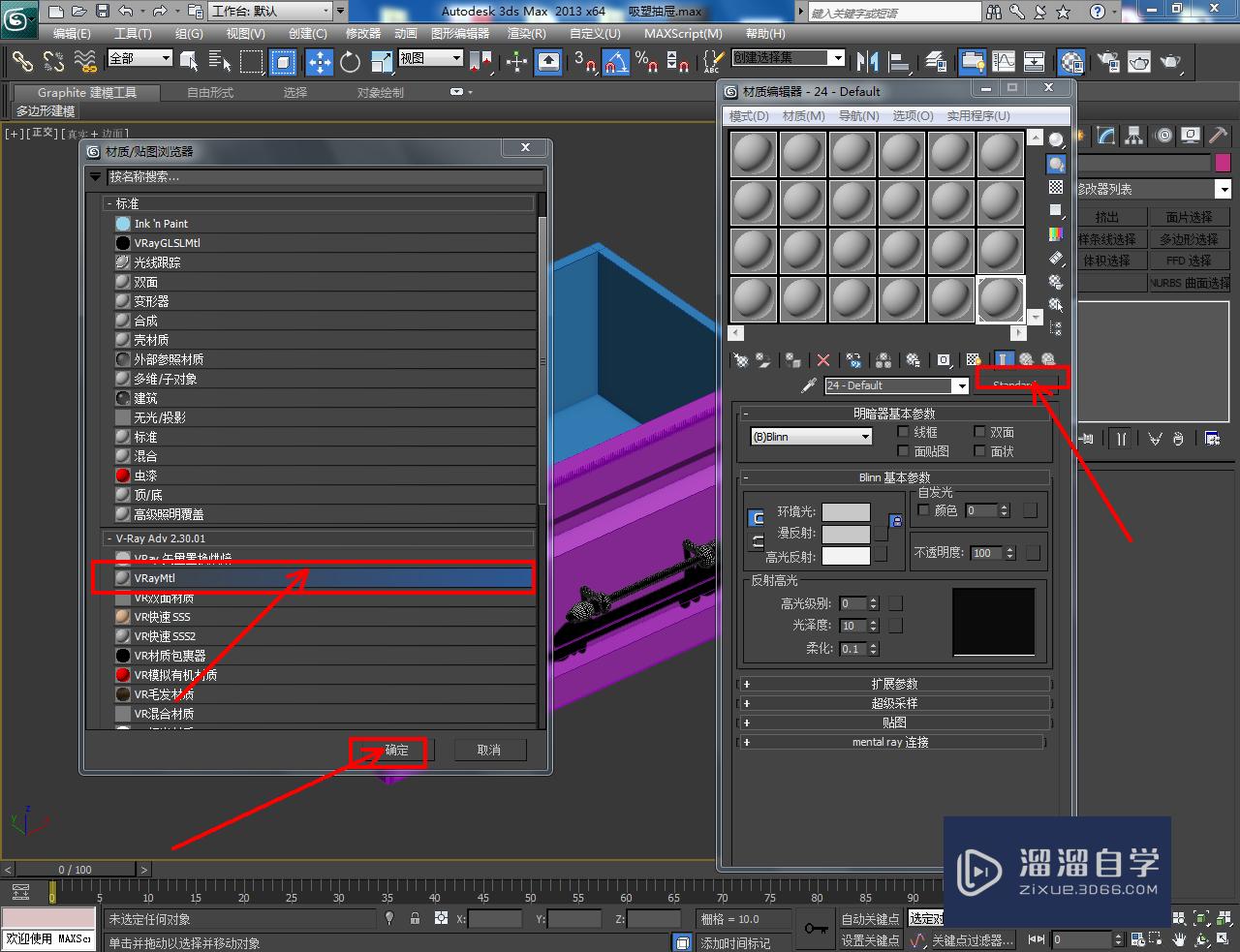This screenshot has height=952, width=1240.
Task: Open the 视图 reference coordinate dropdown
Action: (x=431, y=58)
